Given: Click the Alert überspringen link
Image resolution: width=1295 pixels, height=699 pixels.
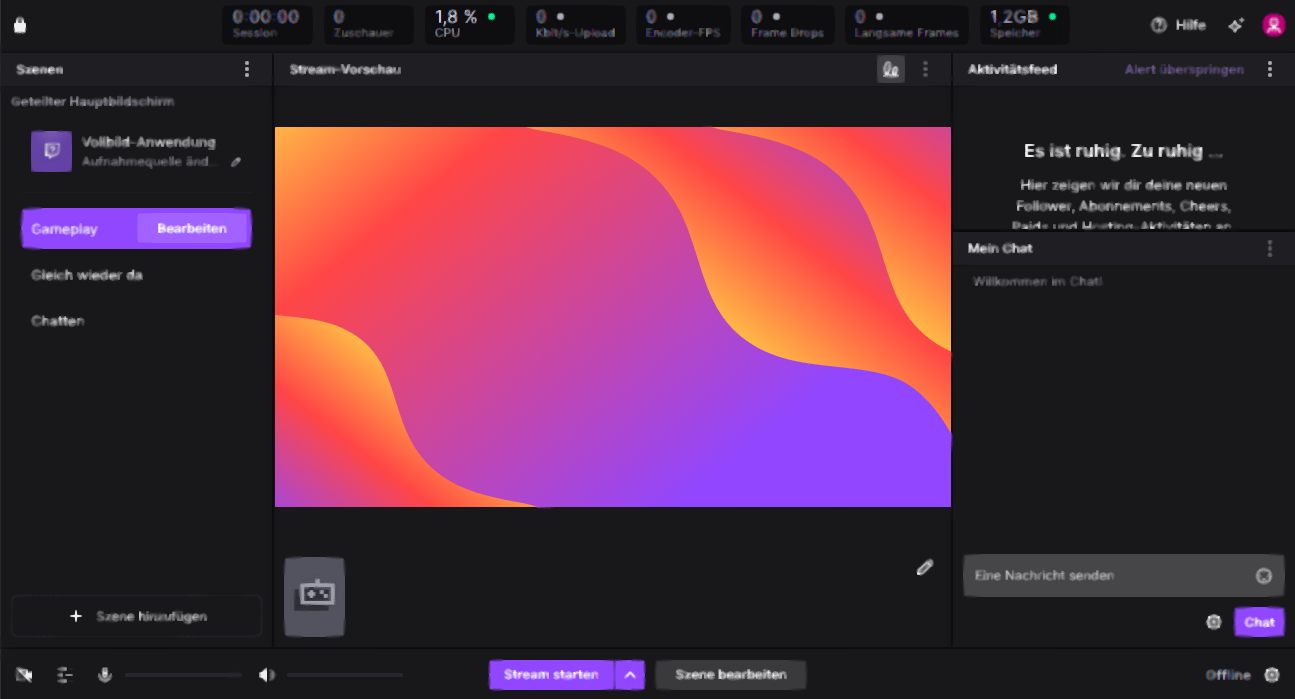Looking at the screenshot, I should (1184, 69).
